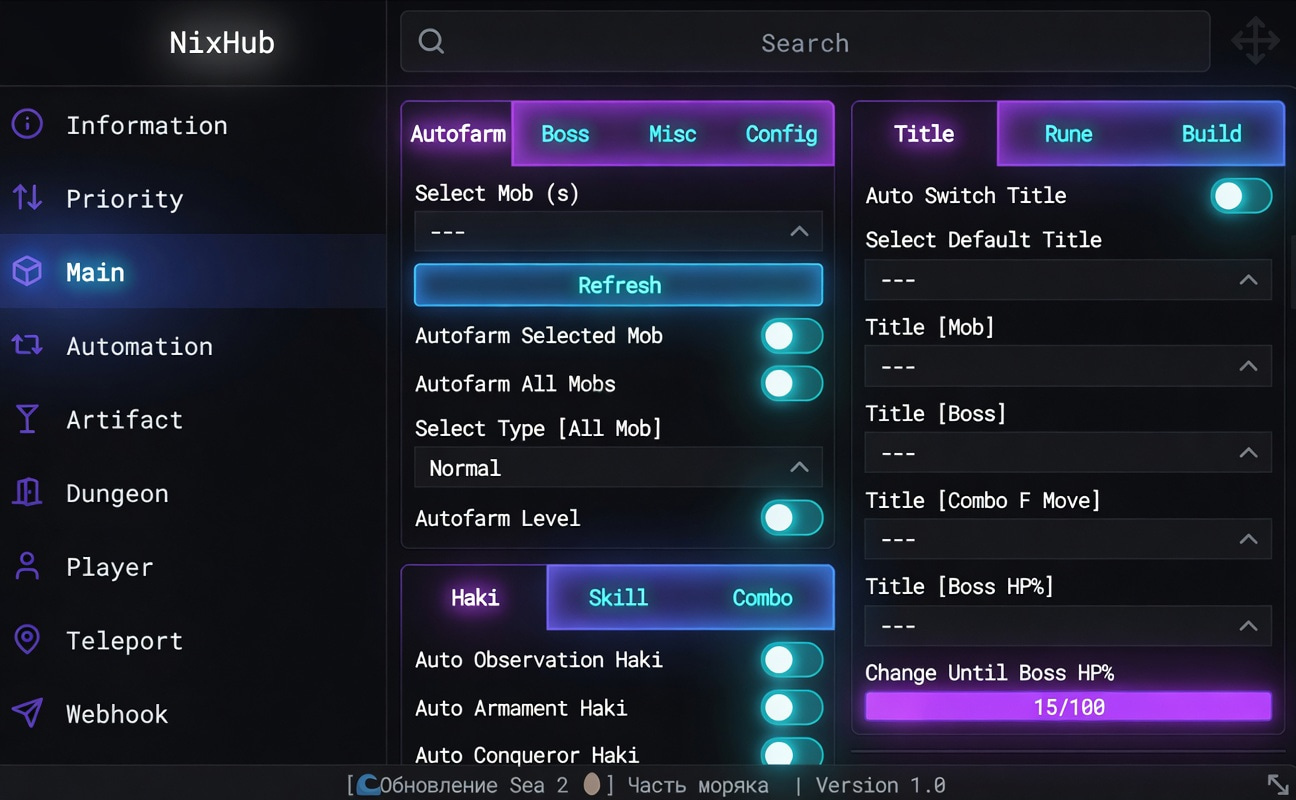Click the Priority up-down arrows icon
1296x800 pixels.
(27, 198)
